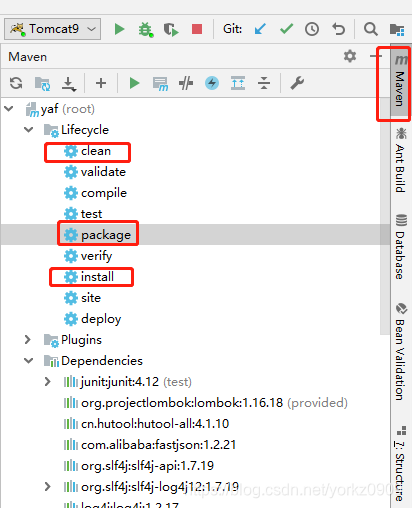
Task: Open the Structure side tab
Action: 401,463
